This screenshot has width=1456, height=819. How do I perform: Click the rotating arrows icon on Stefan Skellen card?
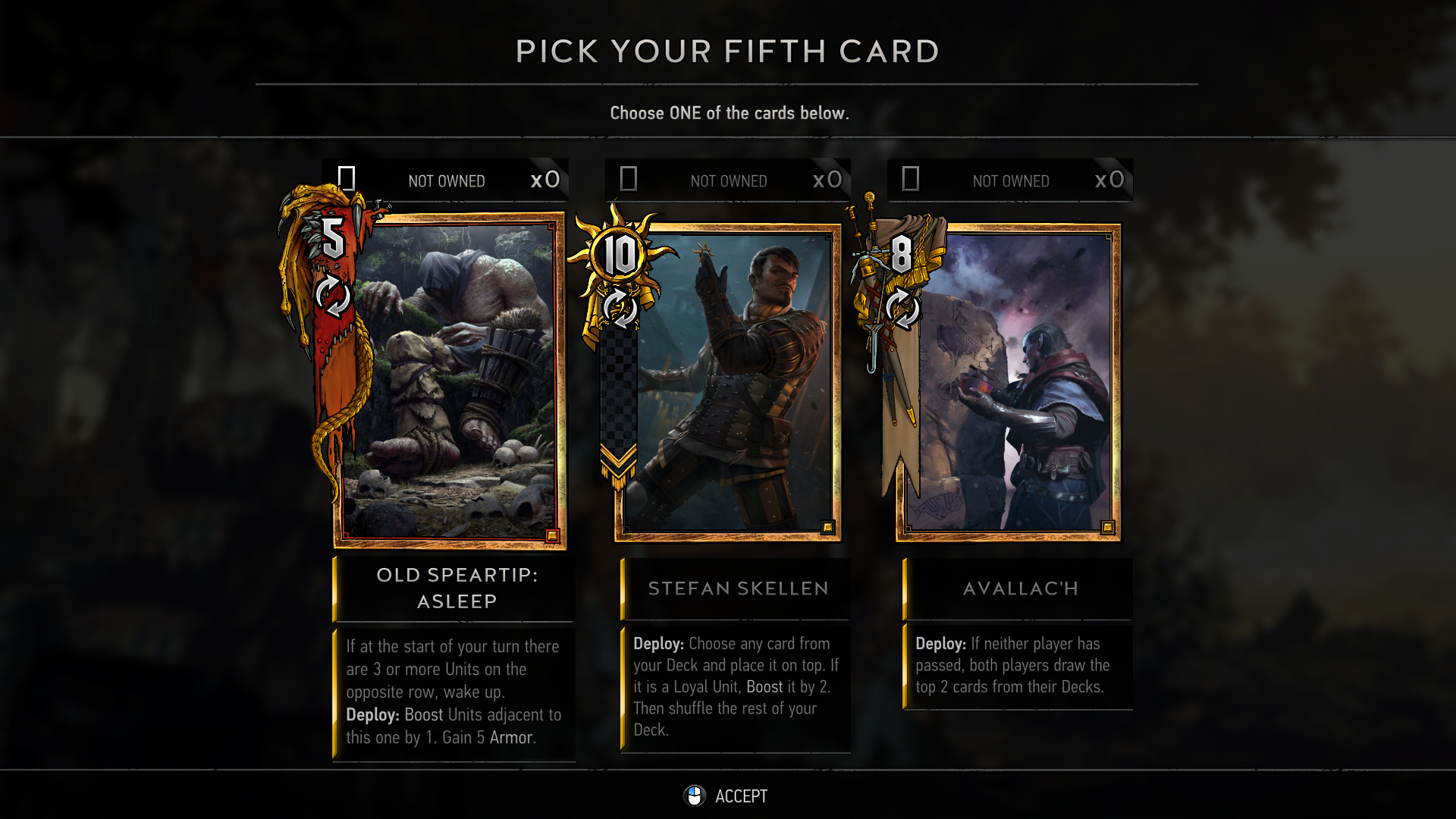pyautogui.click(x=620, y=309)
